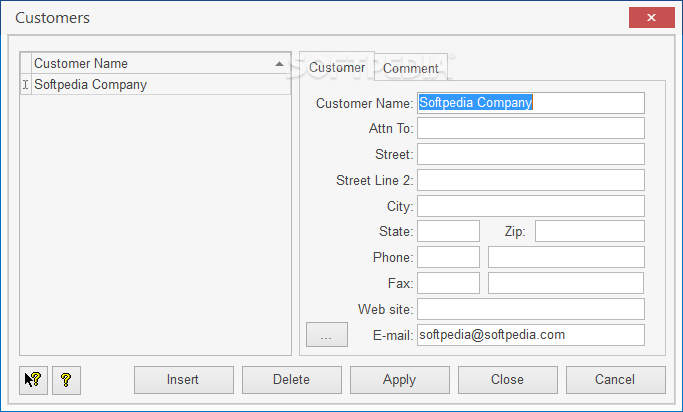Click the Phone area code field
The height and width of the screenshot is (412, 683).
point(448,257)
